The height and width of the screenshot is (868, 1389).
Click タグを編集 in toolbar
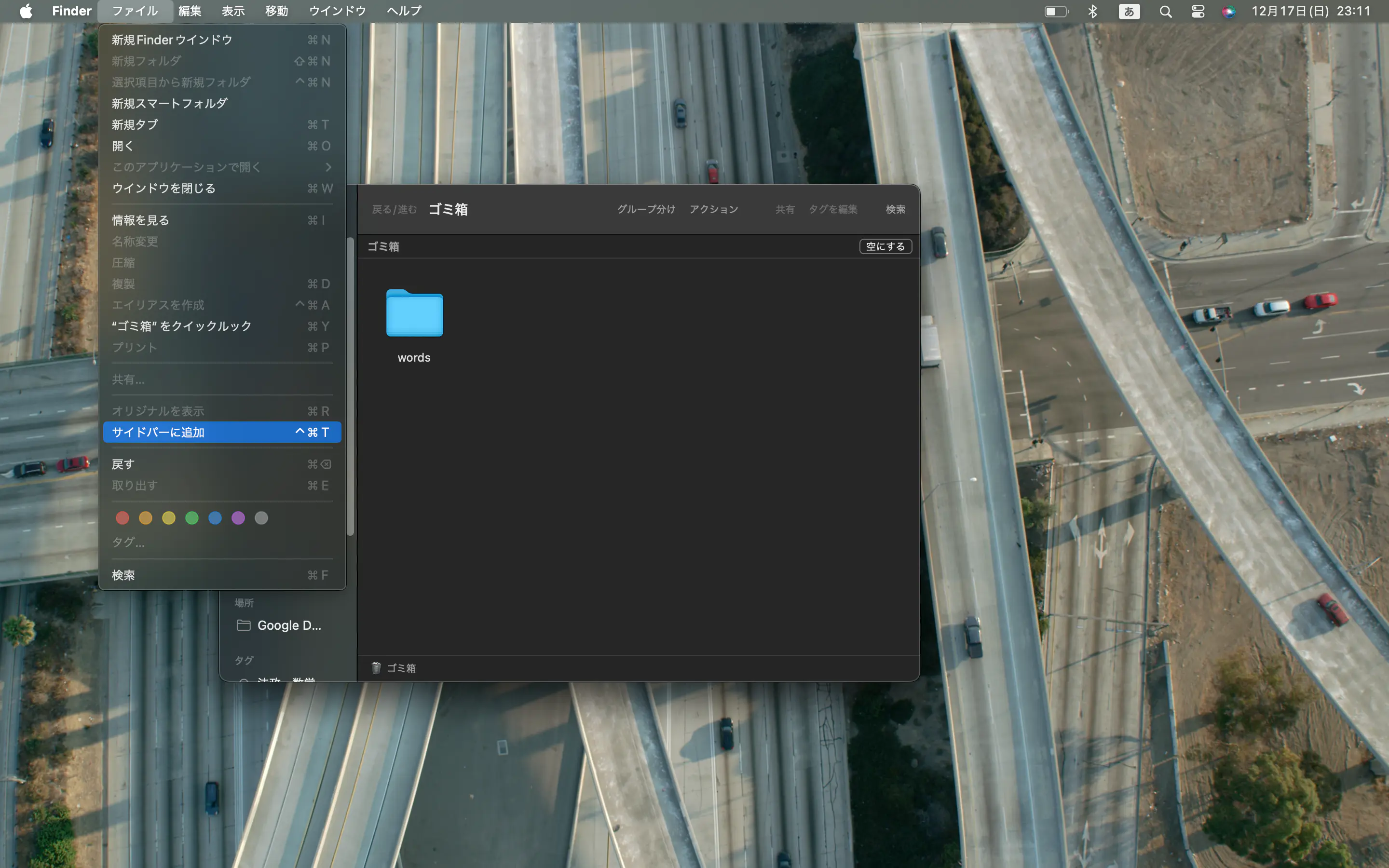coord(833,209)
